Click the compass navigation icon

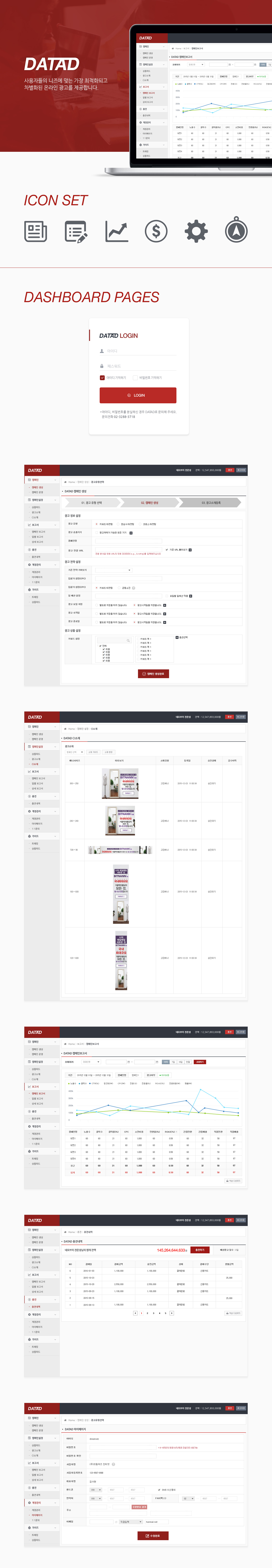[x=236, y=231]
